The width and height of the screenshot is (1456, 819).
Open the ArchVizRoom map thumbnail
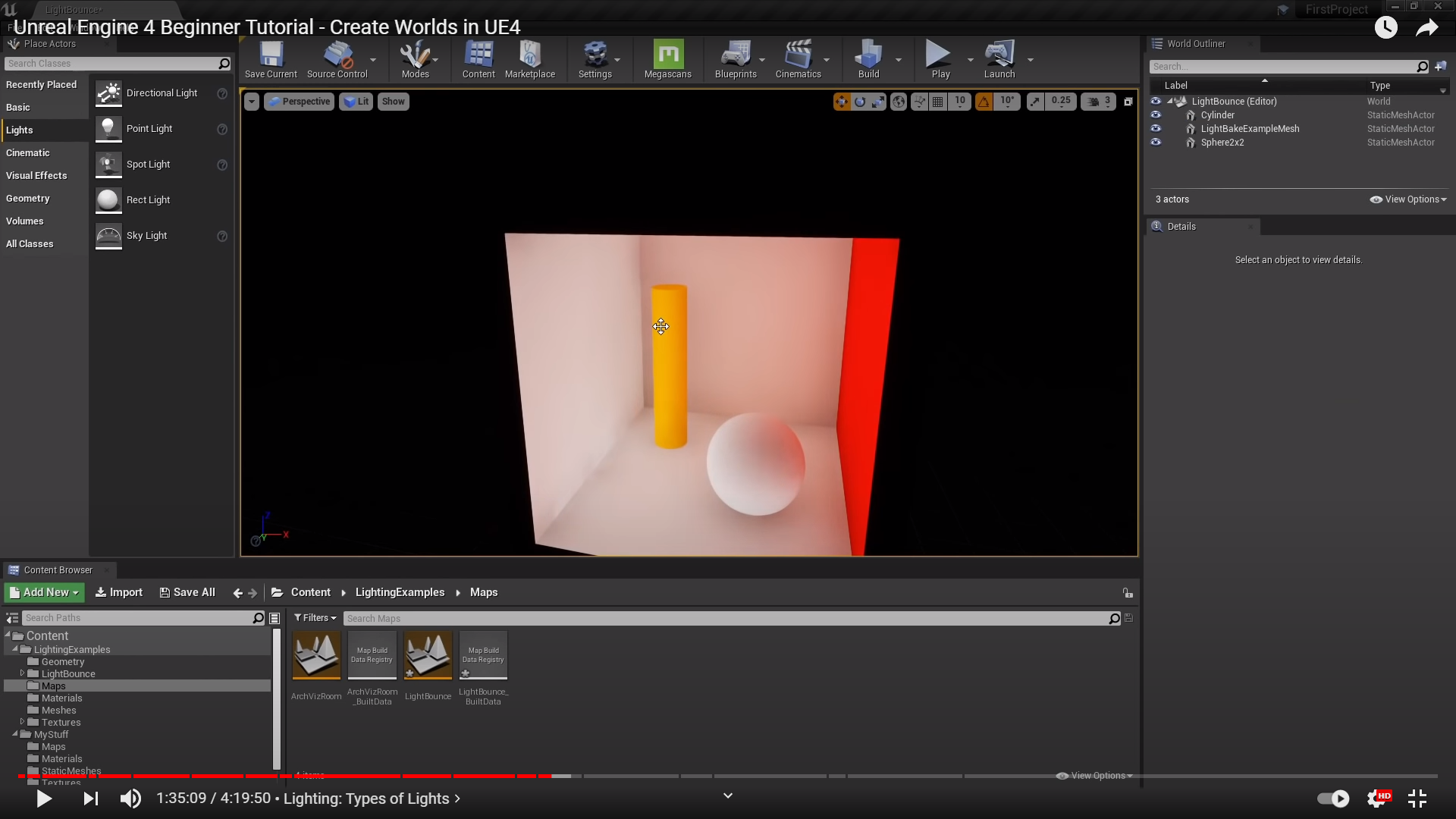coord(316,655)
